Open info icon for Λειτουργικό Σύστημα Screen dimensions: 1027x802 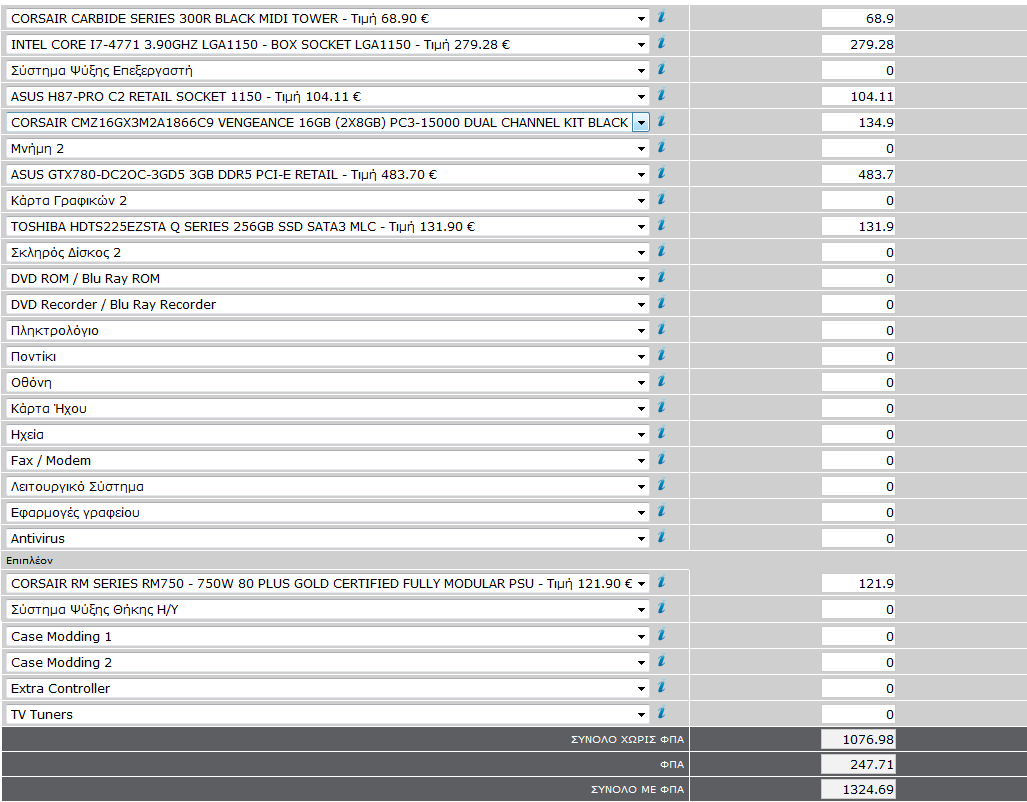point(662,485)
